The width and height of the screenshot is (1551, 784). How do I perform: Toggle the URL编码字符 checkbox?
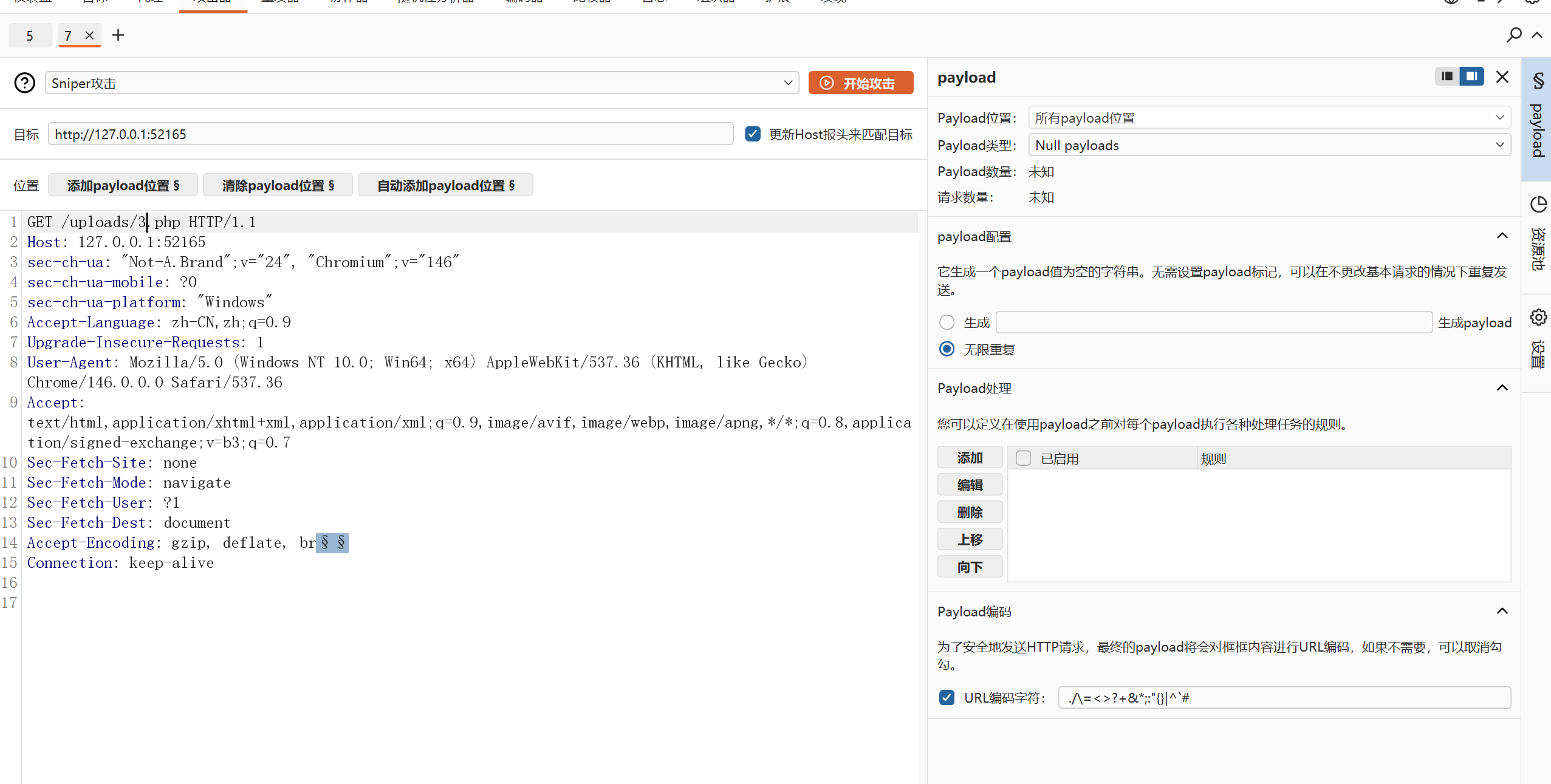947,698
